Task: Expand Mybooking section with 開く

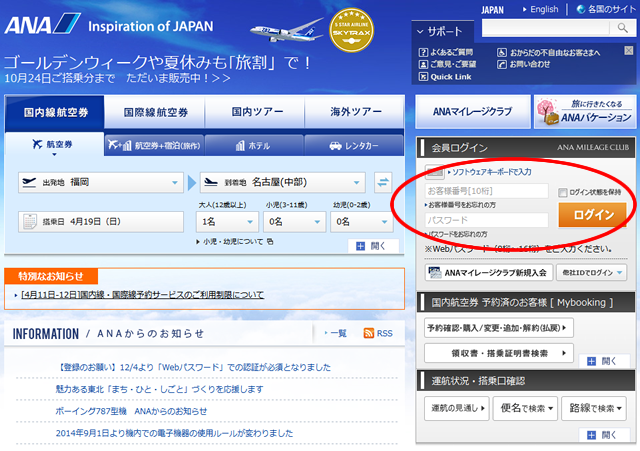Action: coord(603,361)
